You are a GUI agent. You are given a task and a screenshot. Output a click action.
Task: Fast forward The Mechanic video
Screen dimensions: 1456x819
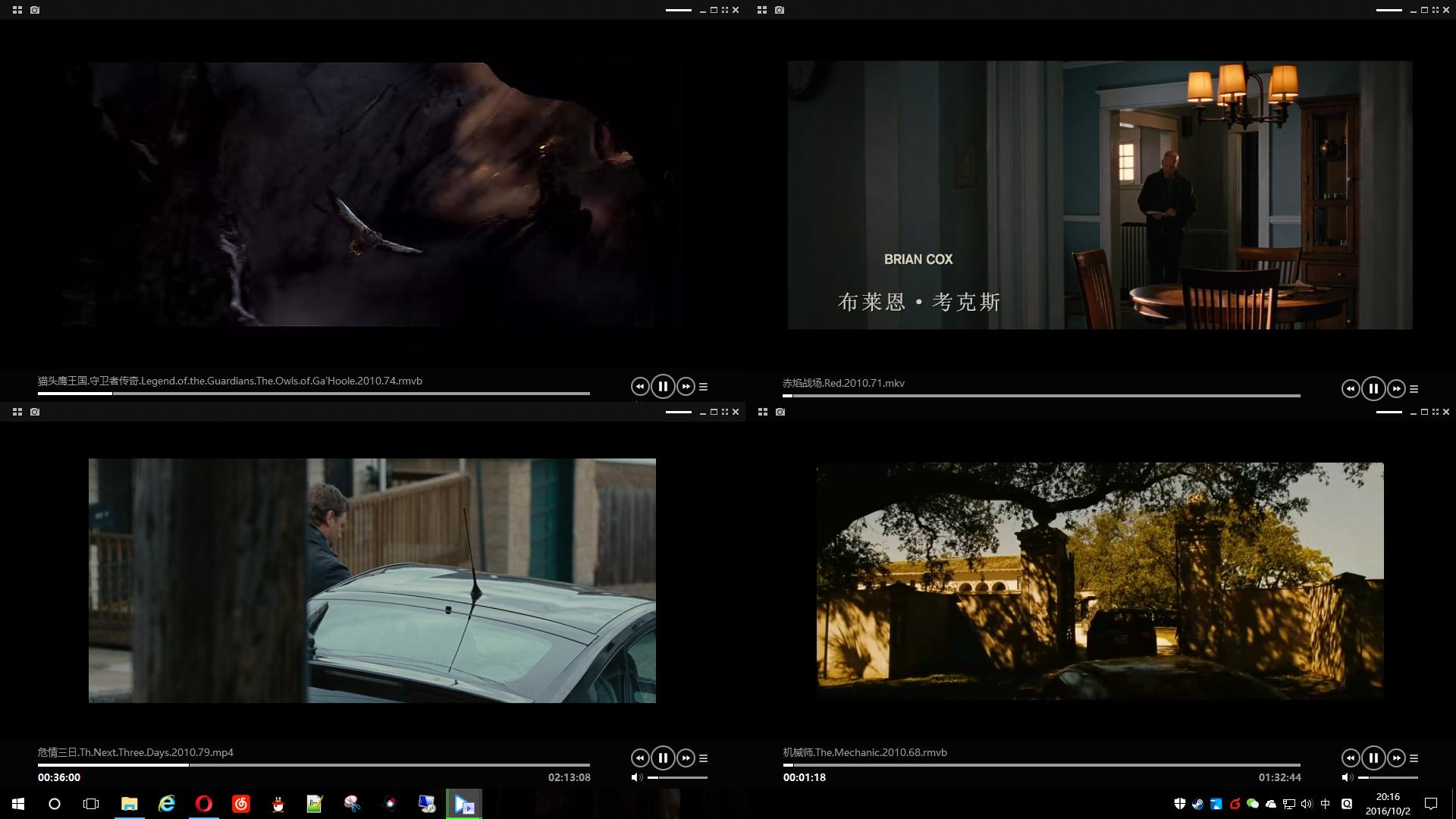point(1396,758)
